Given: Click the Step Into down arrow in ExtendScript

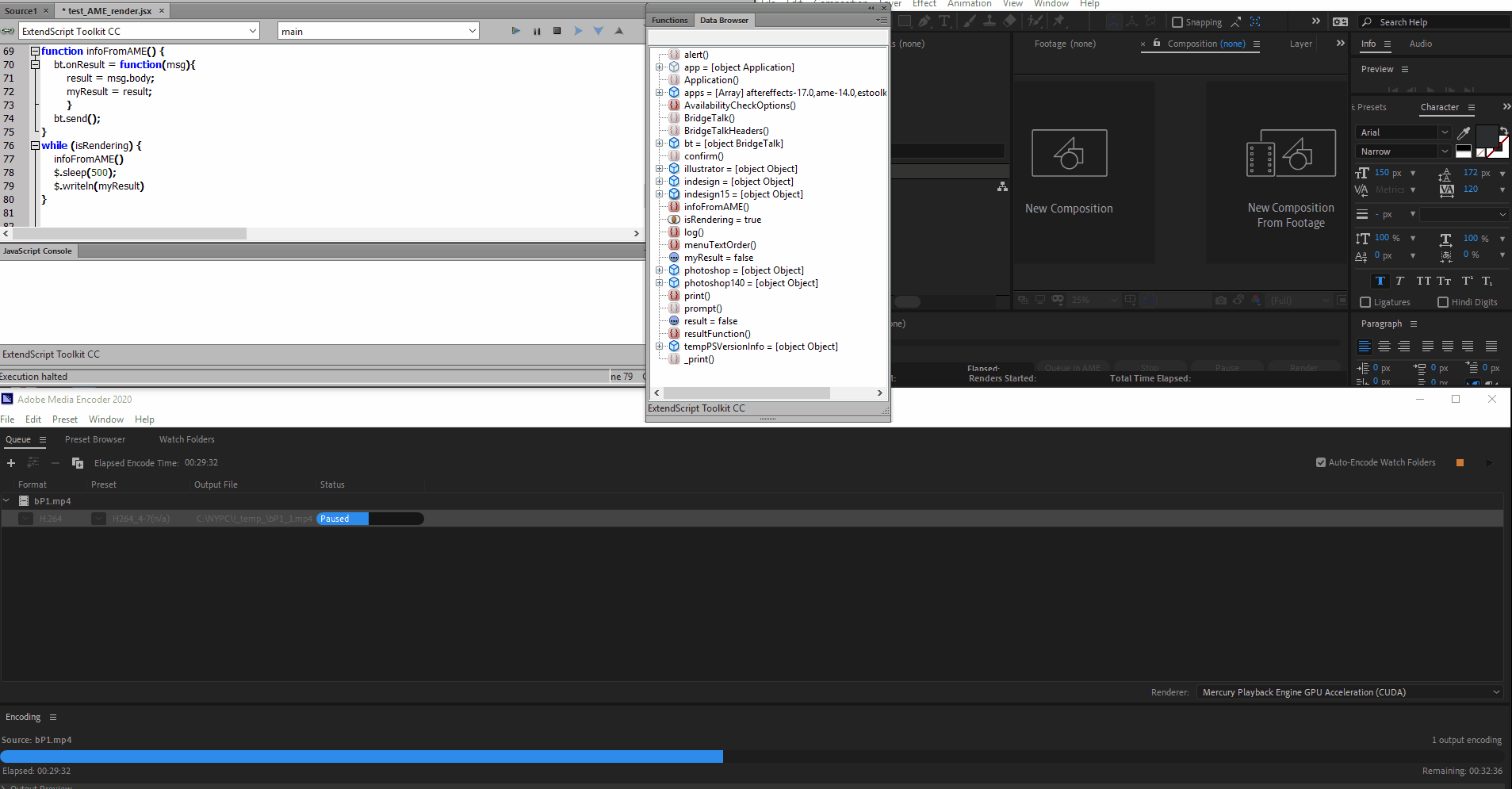Looking at the screenshot, I should [x=599, y=31].
